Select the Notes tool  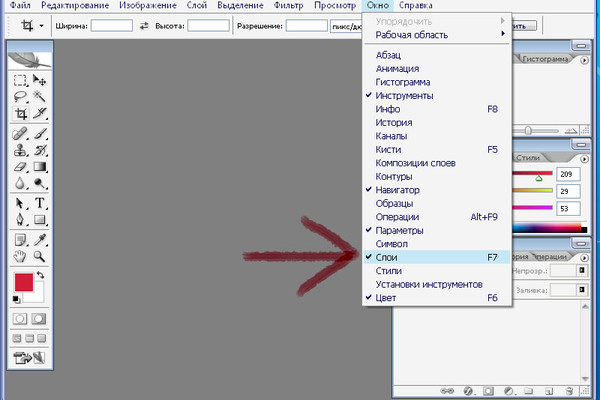coord(20,240)
